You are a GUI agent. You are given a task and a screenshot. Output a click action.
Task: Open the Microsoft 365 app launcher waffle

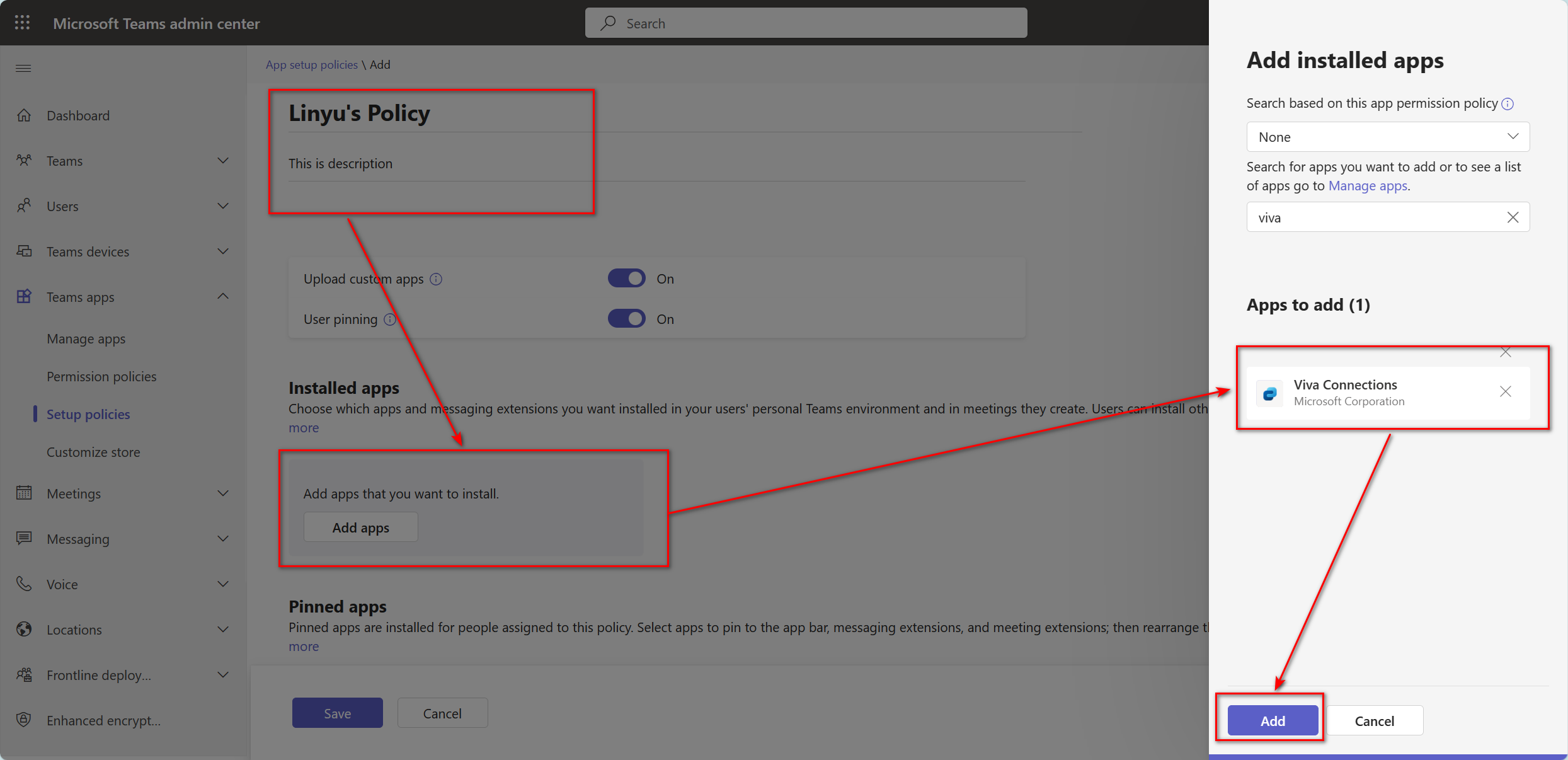coord(22,22)
